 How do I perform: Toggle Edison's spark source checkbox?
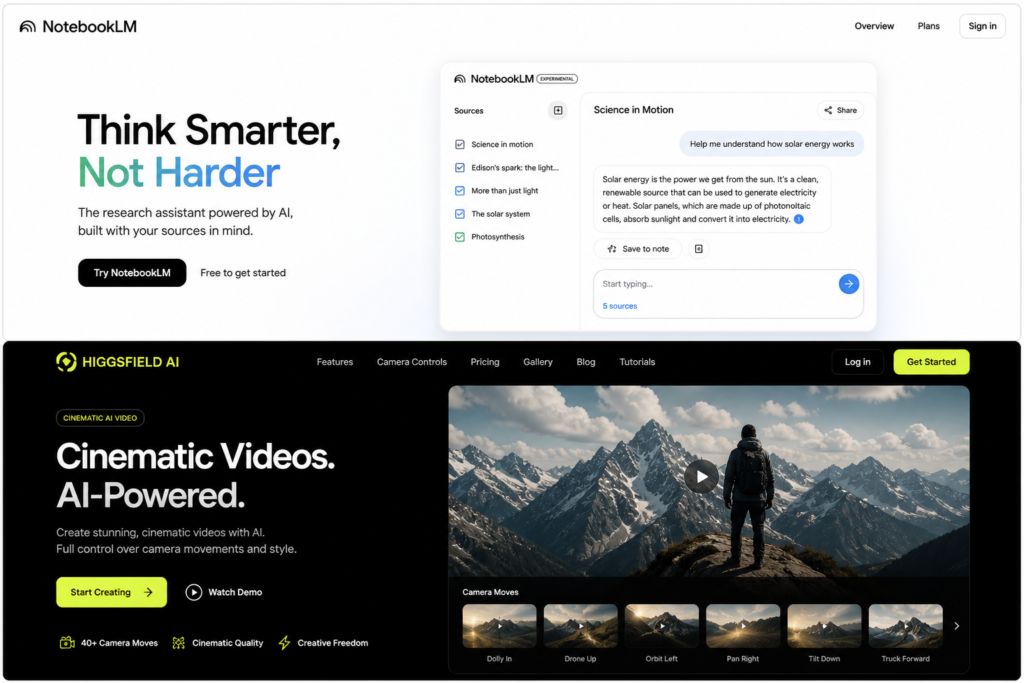tap(460, 168)
